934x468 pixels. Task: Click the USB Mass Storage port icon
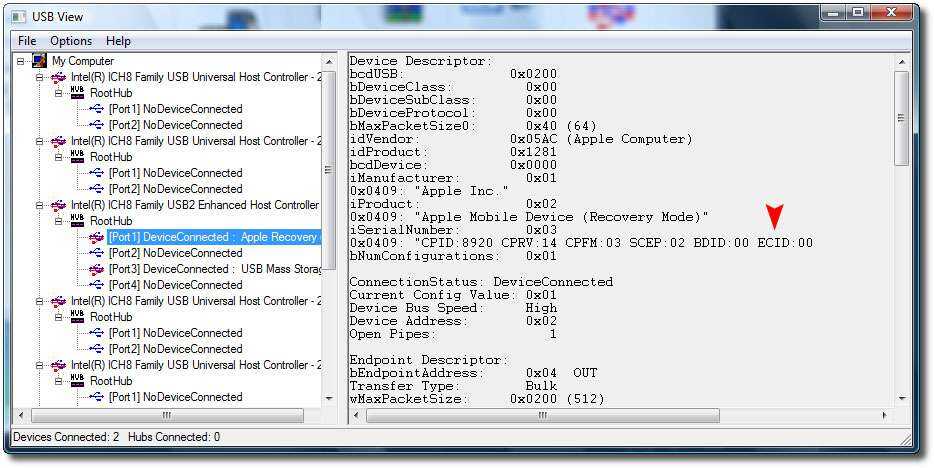[96, 269]
